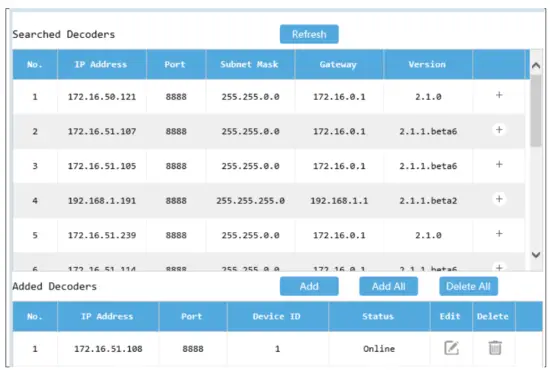Select IP cell 172.16.51.107
The width and height of the screenshot is (550, 370).
[102, 132]
